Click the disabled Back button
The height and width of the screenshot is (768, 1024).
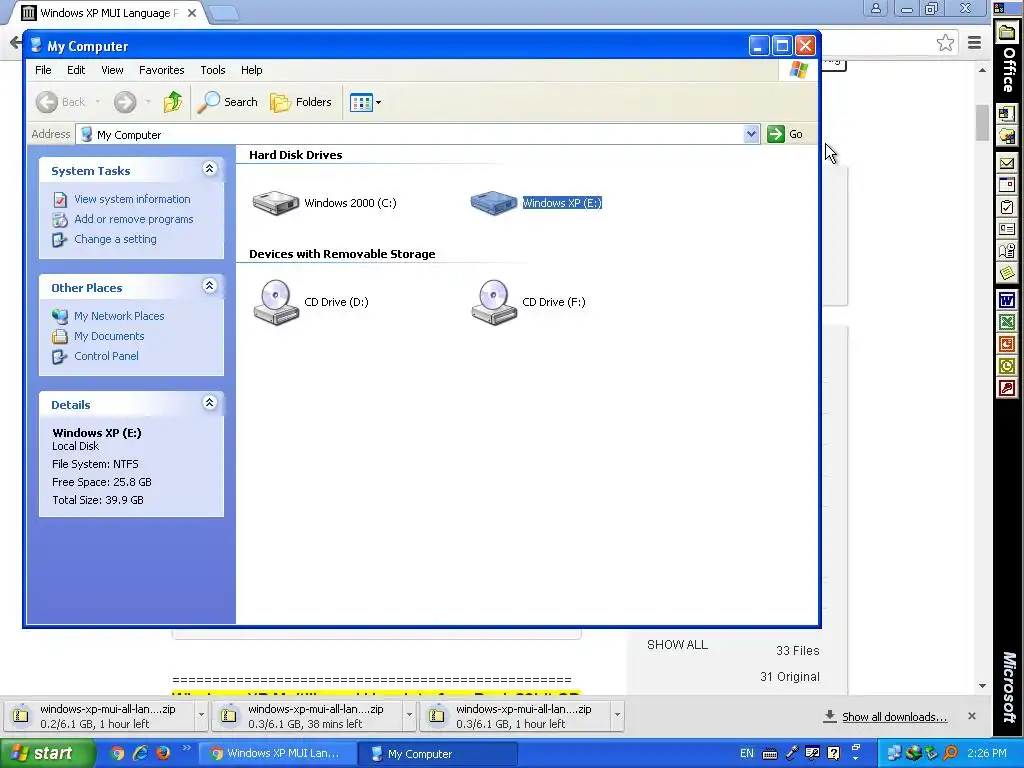(62, 102)
